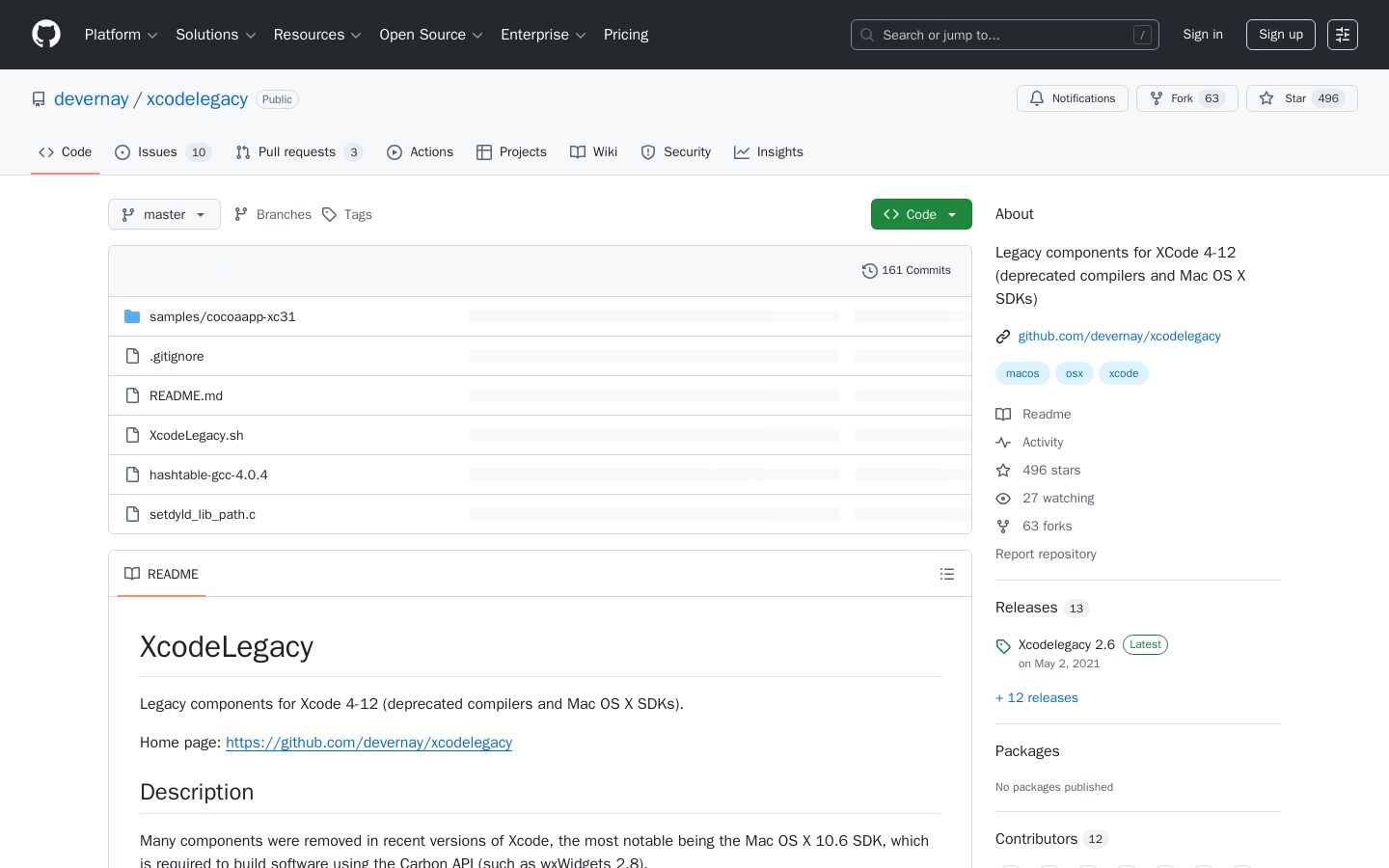
Task: Open the green Code dropdown button
Action: tap(921, 214)
